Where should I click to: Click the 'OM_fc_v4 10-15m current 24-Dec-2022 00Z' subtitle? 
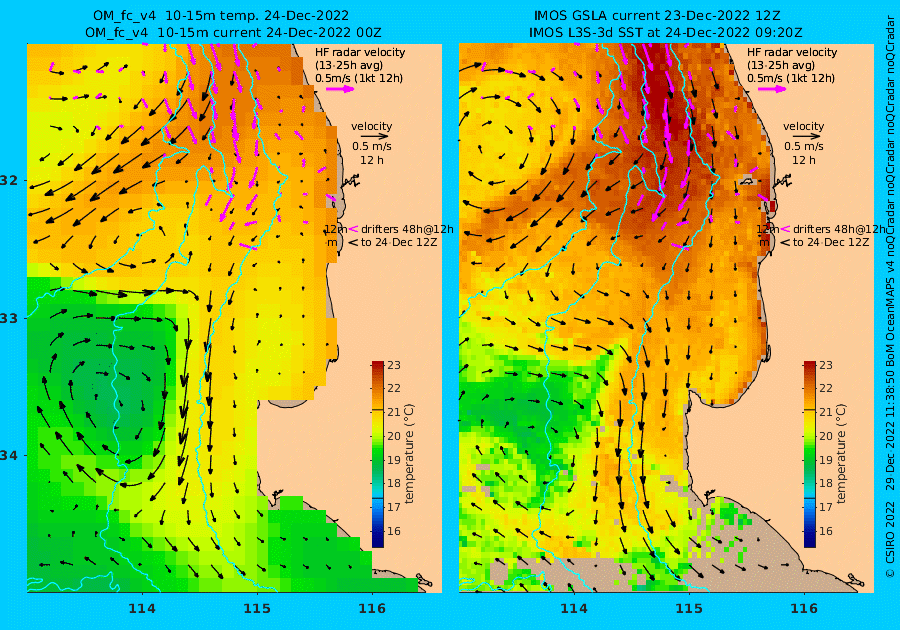point(233,33)
